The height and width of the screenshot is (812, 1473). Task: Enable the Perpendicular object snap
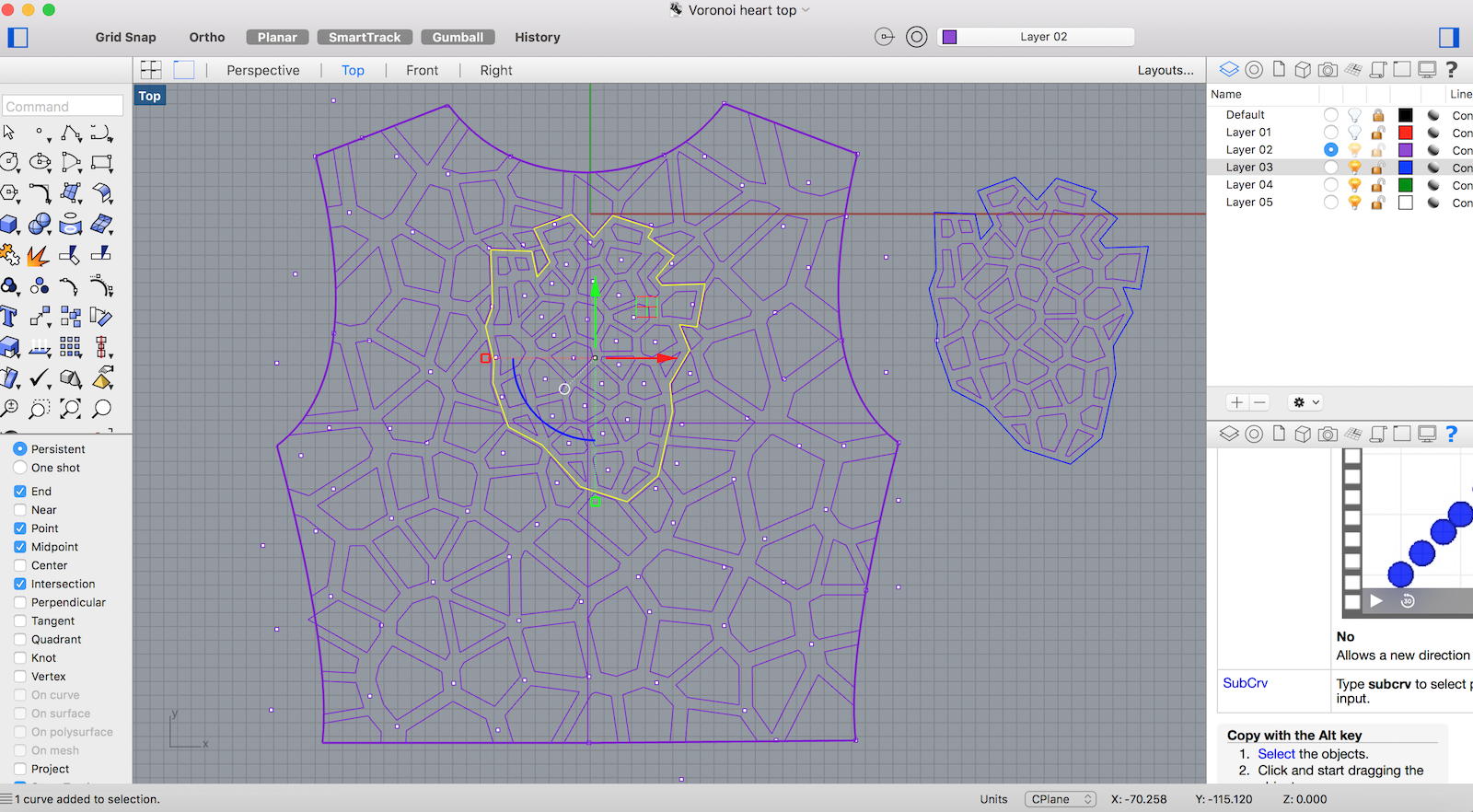20,602
